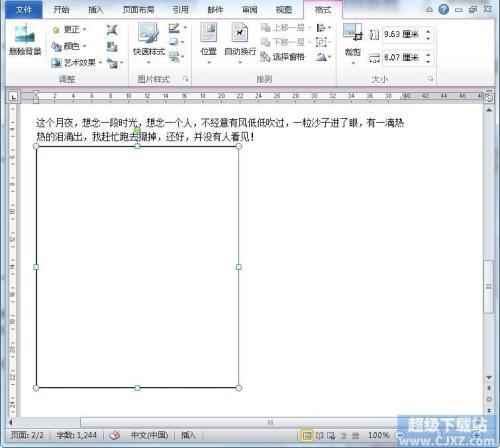Click the Selection Pane (选择窗格) button
Viewport: 500px width, 448px height.
(x=282, y=57)
